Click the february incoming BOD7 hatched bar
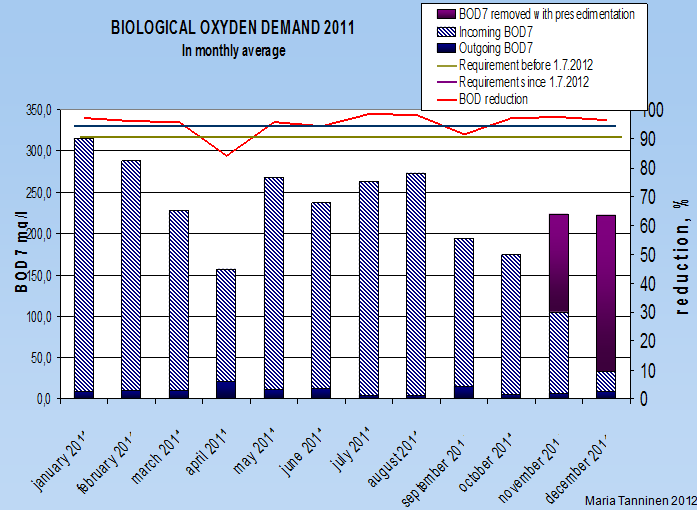The height and width of the screenshot is (510, 697). [x=131, y=275]
